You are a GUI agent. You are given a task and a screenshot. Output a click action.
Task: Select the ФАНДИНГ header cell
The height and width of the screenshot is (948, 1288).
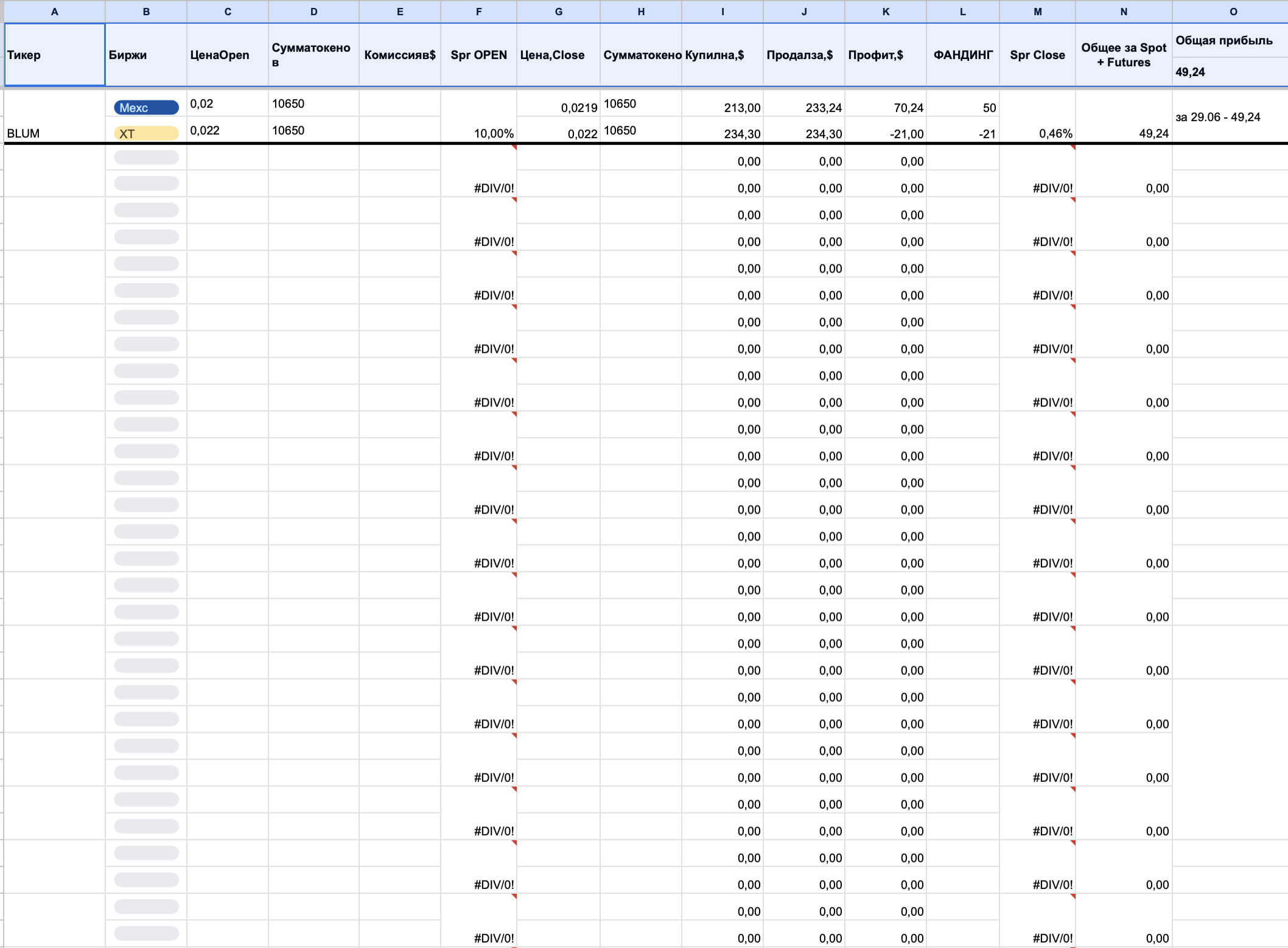click(x=963, y=55)
